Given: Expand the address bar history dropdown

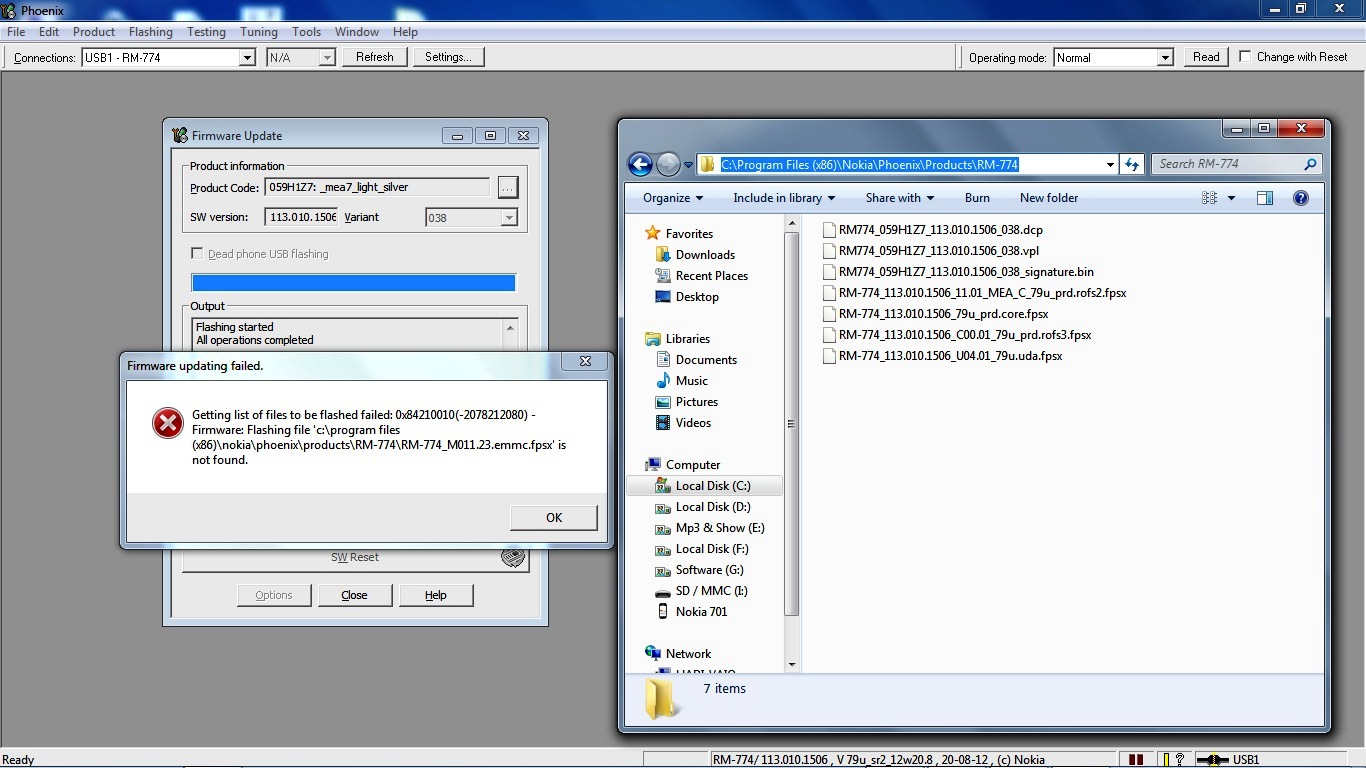Looking at the screenshot, I should click(1110, 165).
